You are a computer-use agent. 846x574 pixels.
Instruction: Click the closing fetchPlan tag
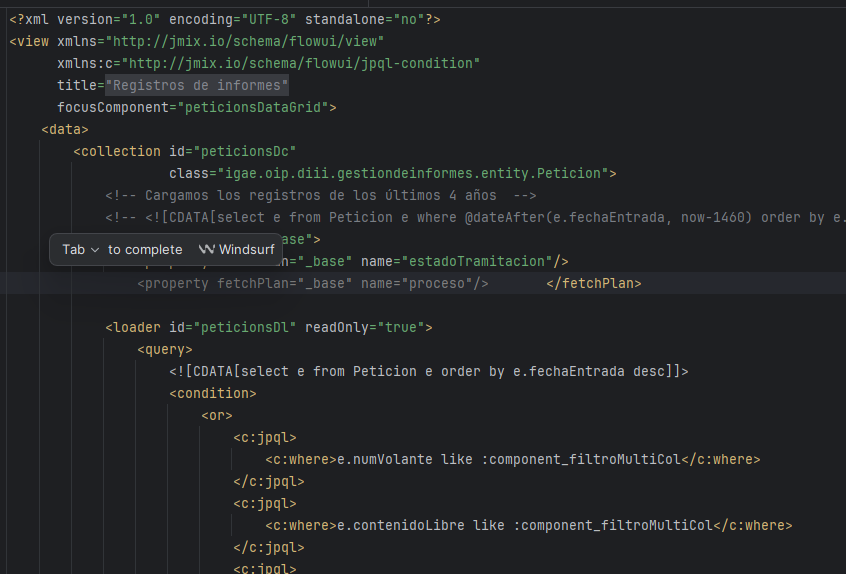coord(593,283)
